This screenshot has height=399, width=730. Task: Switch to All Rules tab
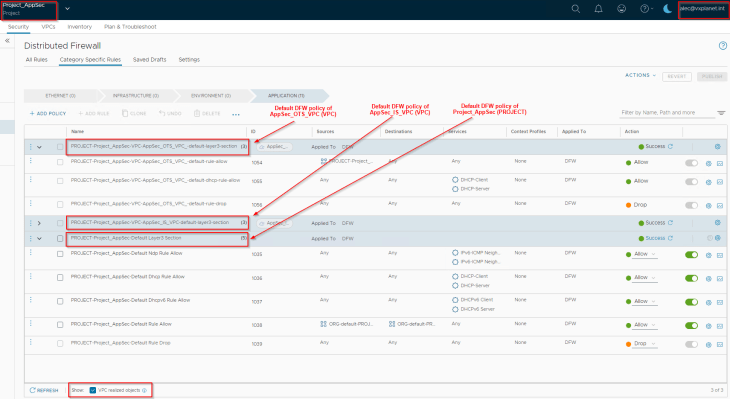[x=37, y=60]
